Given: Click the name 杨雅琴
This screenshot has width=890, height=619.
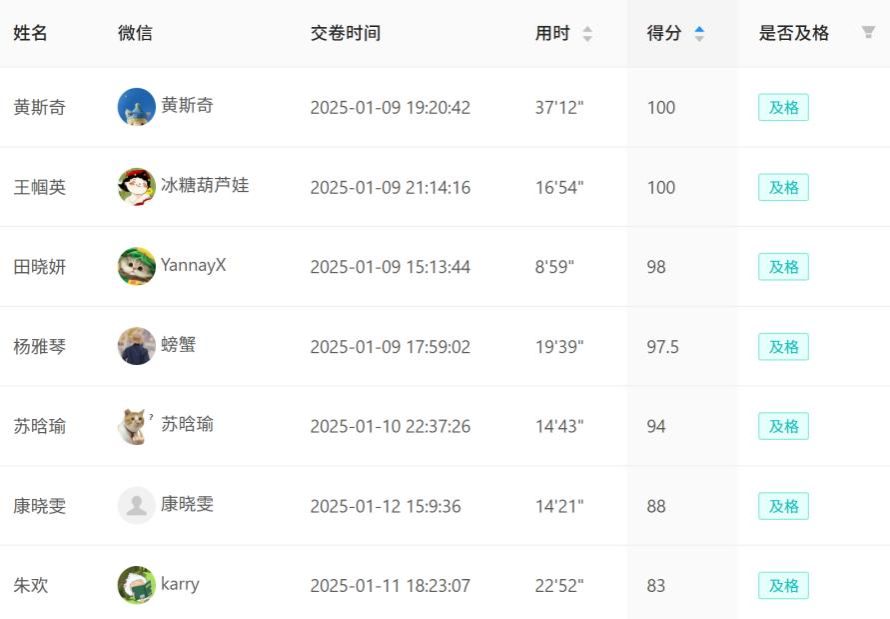Looking at the screenshot, I should 40,347.
